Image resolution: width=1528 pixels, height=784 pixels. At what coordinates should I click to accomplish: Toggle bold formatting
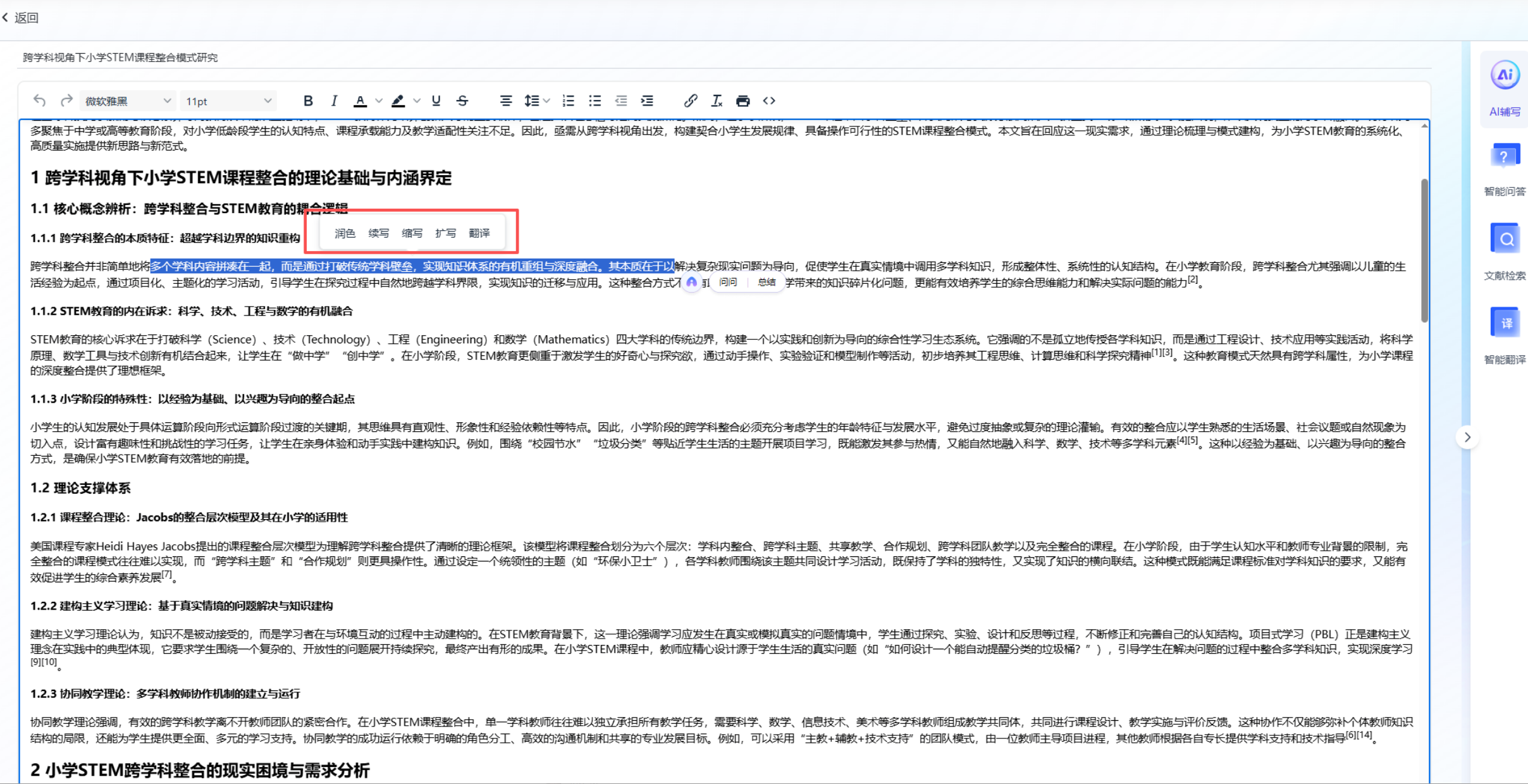click(x=308, y=101)
